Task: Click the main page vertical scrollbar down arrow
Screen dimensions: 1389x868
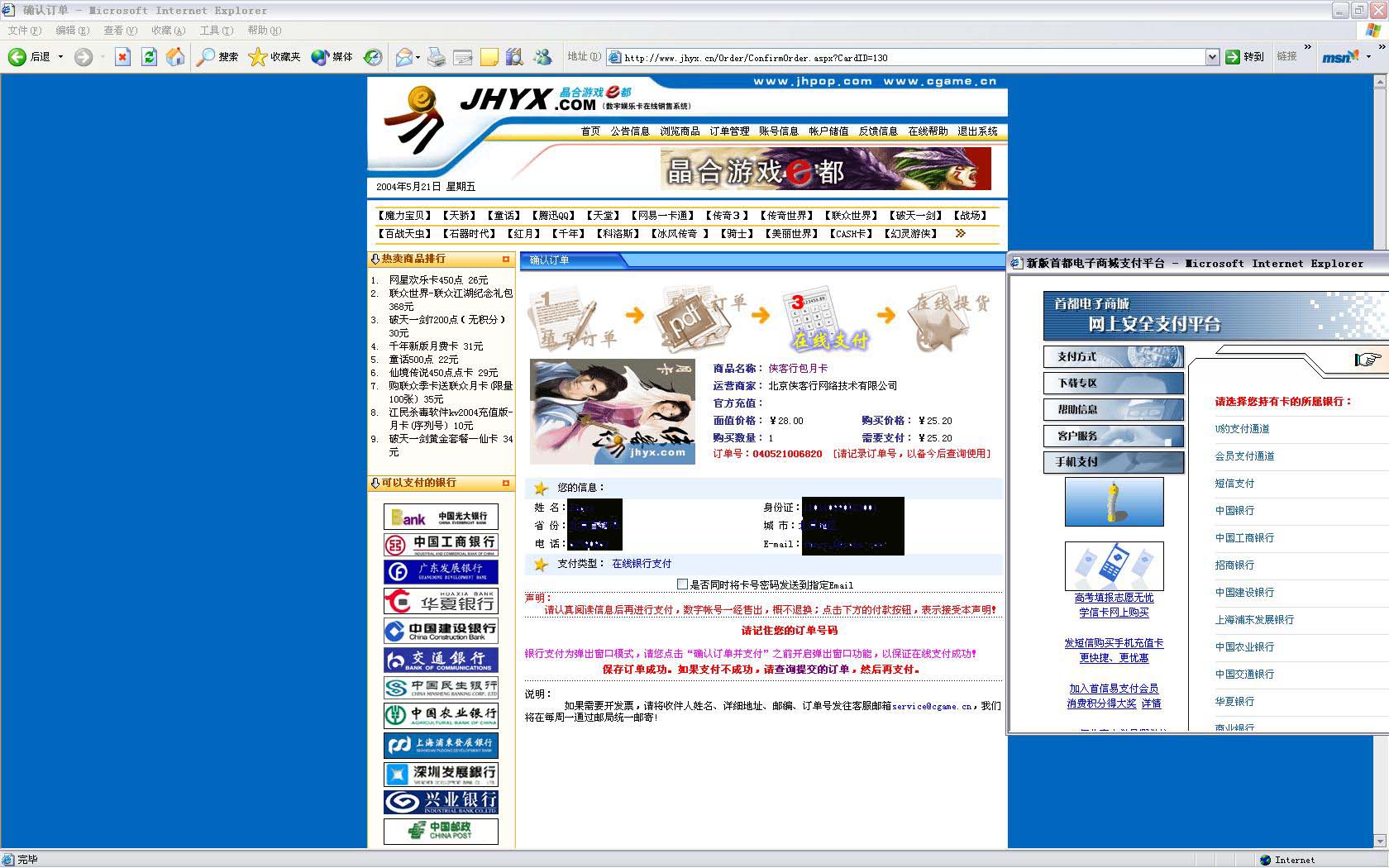Action: coord(1379,841)
